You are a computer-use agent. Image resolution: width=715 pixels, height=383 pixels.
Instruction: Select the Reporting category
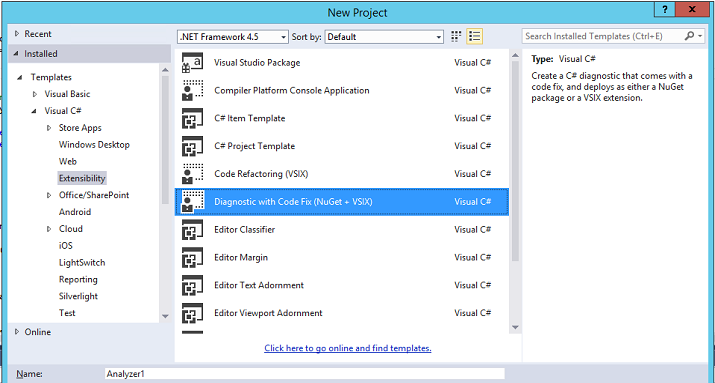click(78, 279)
